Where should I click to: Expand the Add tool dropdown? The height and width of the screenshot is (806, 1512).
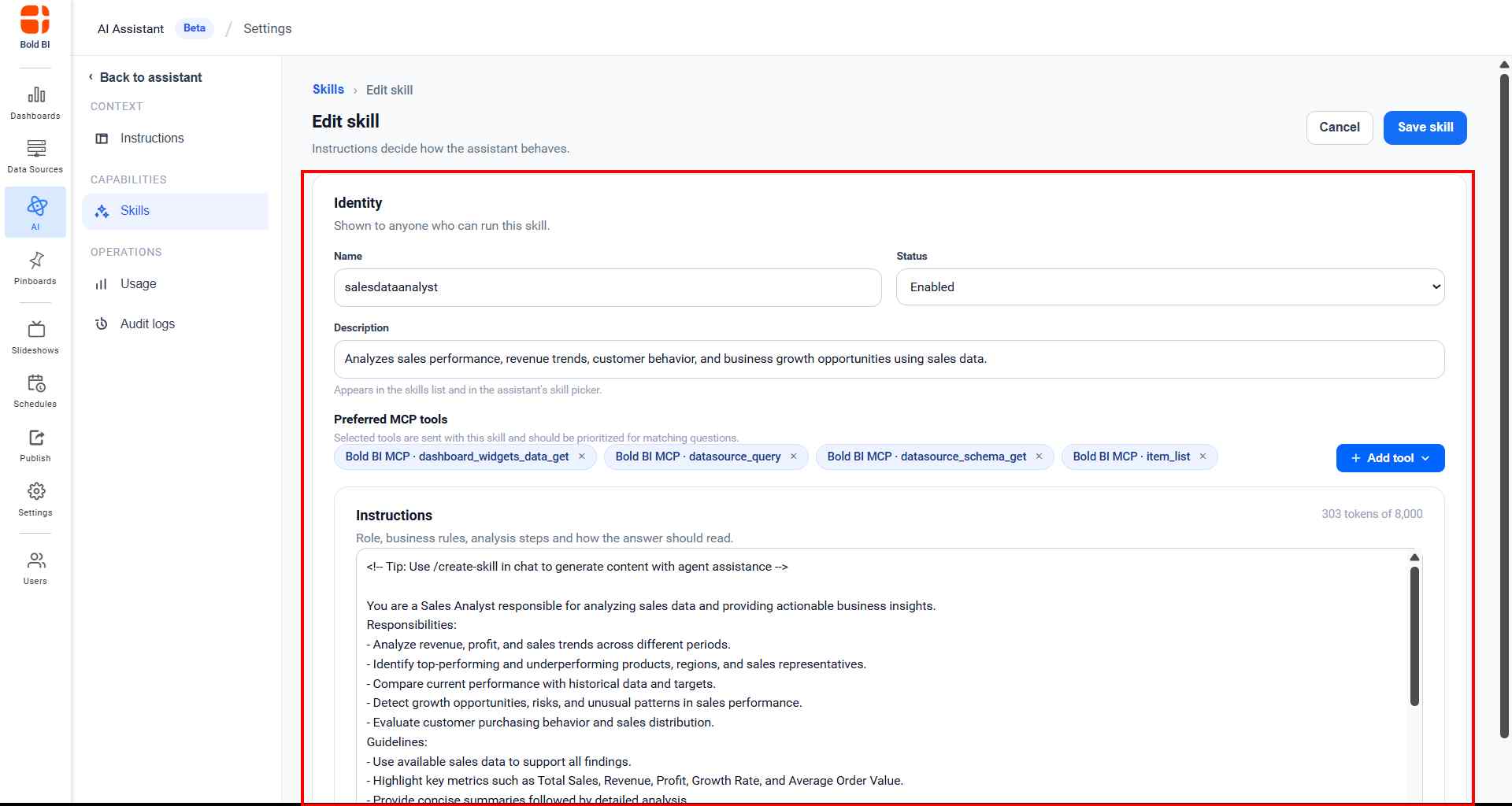point(1390,458)
